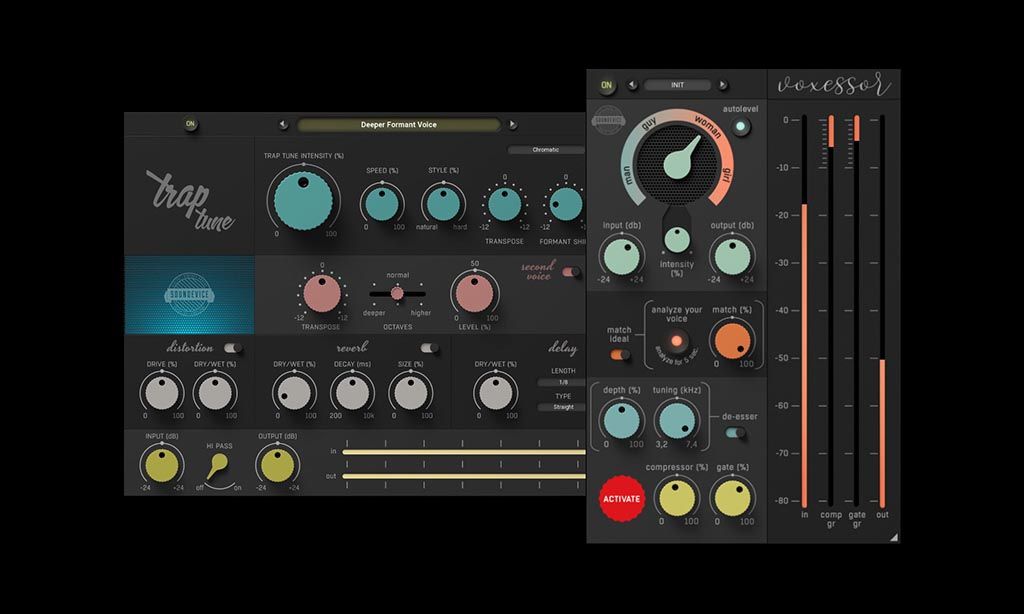The width and height of the screenshot is (1024, 614).
Task: Open the delay Length 1/8 dropdown
Action: [x=562, y=382]
